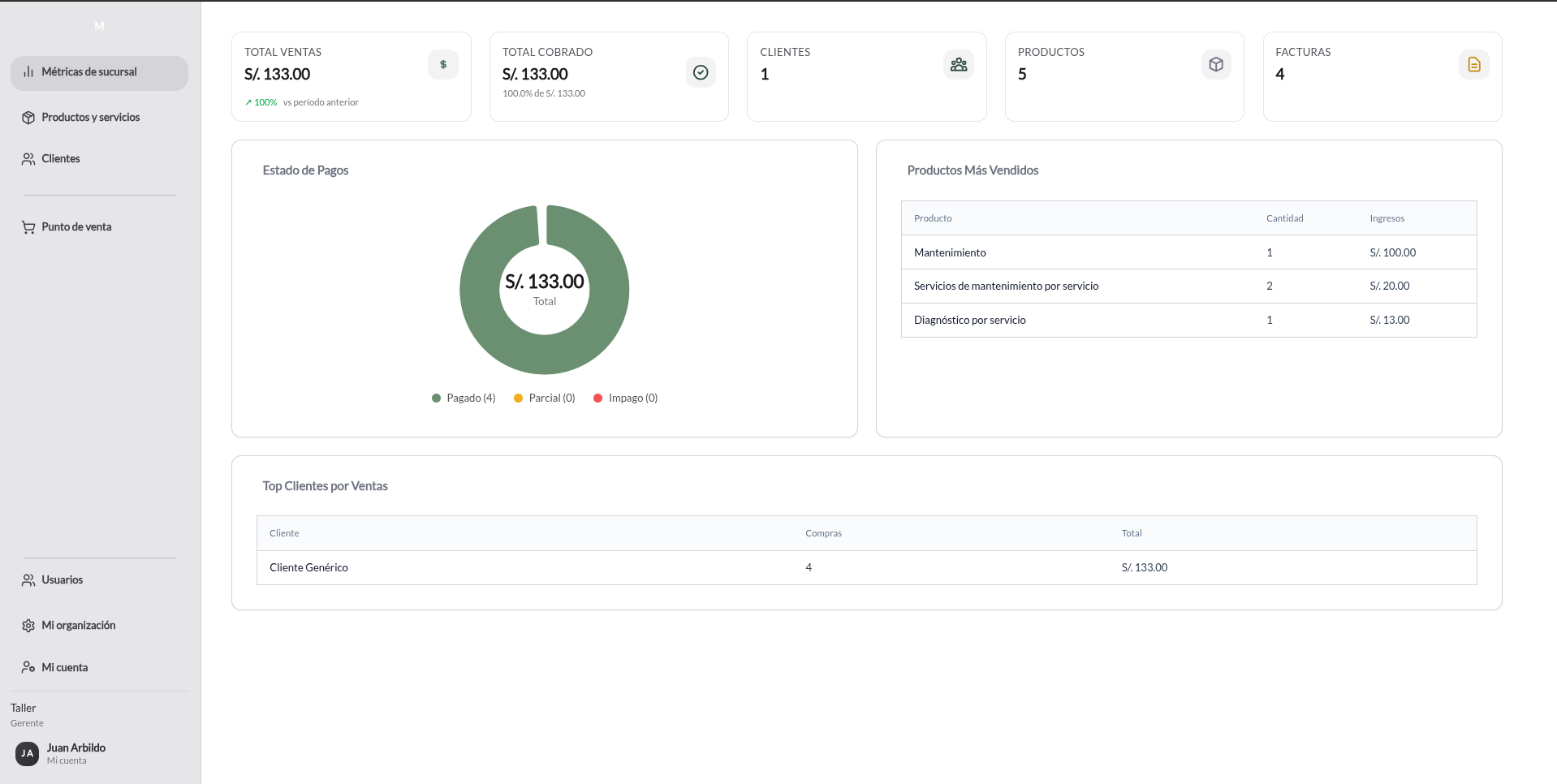Switch to Productos y servicios in the sidebar
This screenshot has height=784, width=1557.
pos(91,117)
